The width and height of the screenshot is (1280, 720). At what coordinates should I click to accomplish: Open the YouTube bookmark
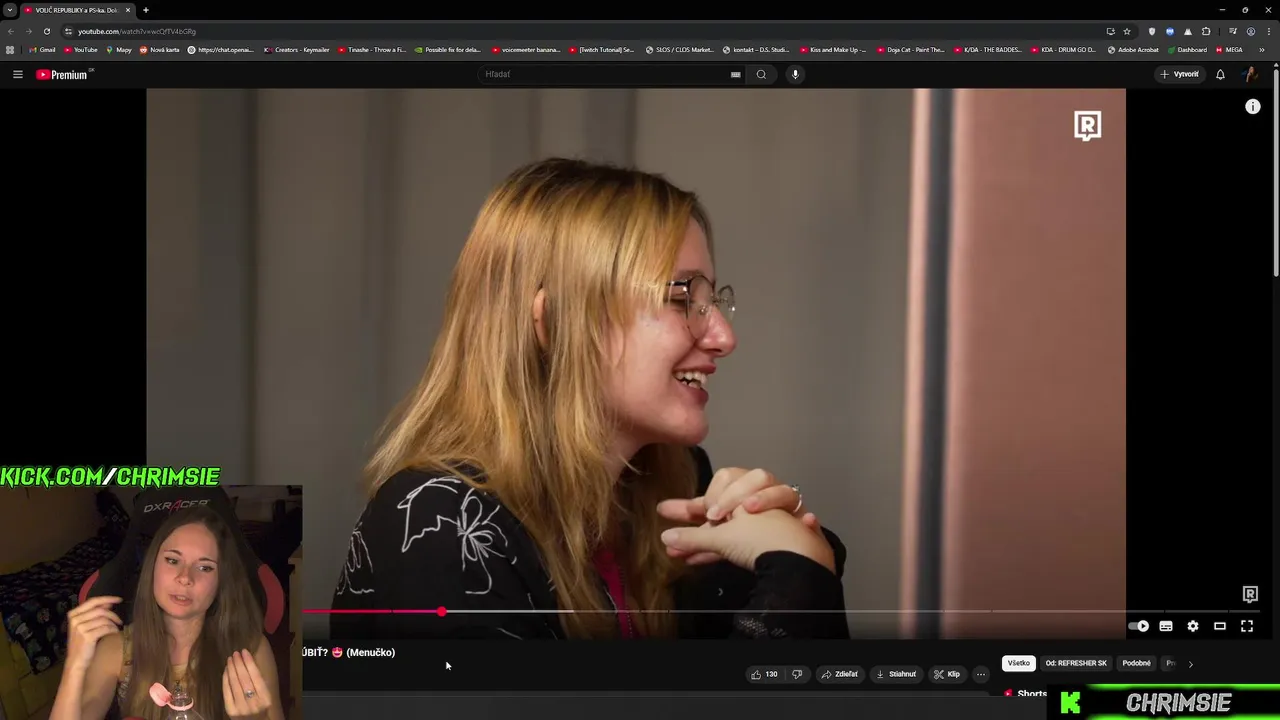pos(80,50)
